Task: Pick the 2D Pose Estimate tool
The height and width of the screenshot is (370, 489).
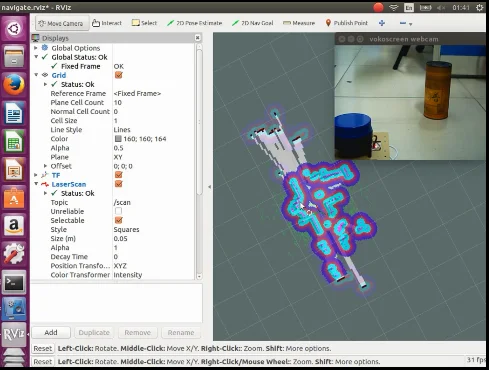Action: [194, 23]
